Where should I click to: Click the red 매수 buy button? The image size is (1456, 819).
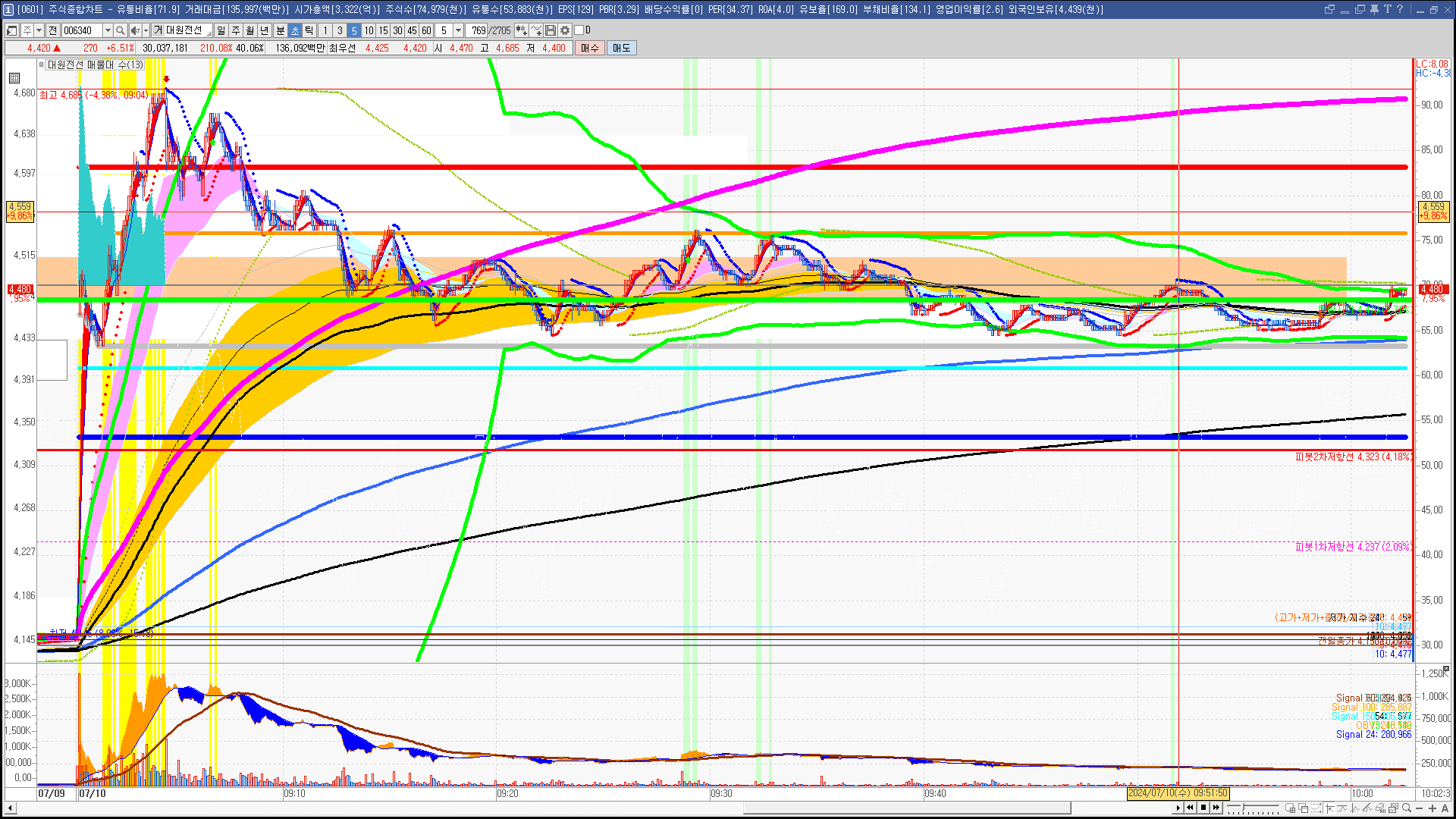coord(590,48)
